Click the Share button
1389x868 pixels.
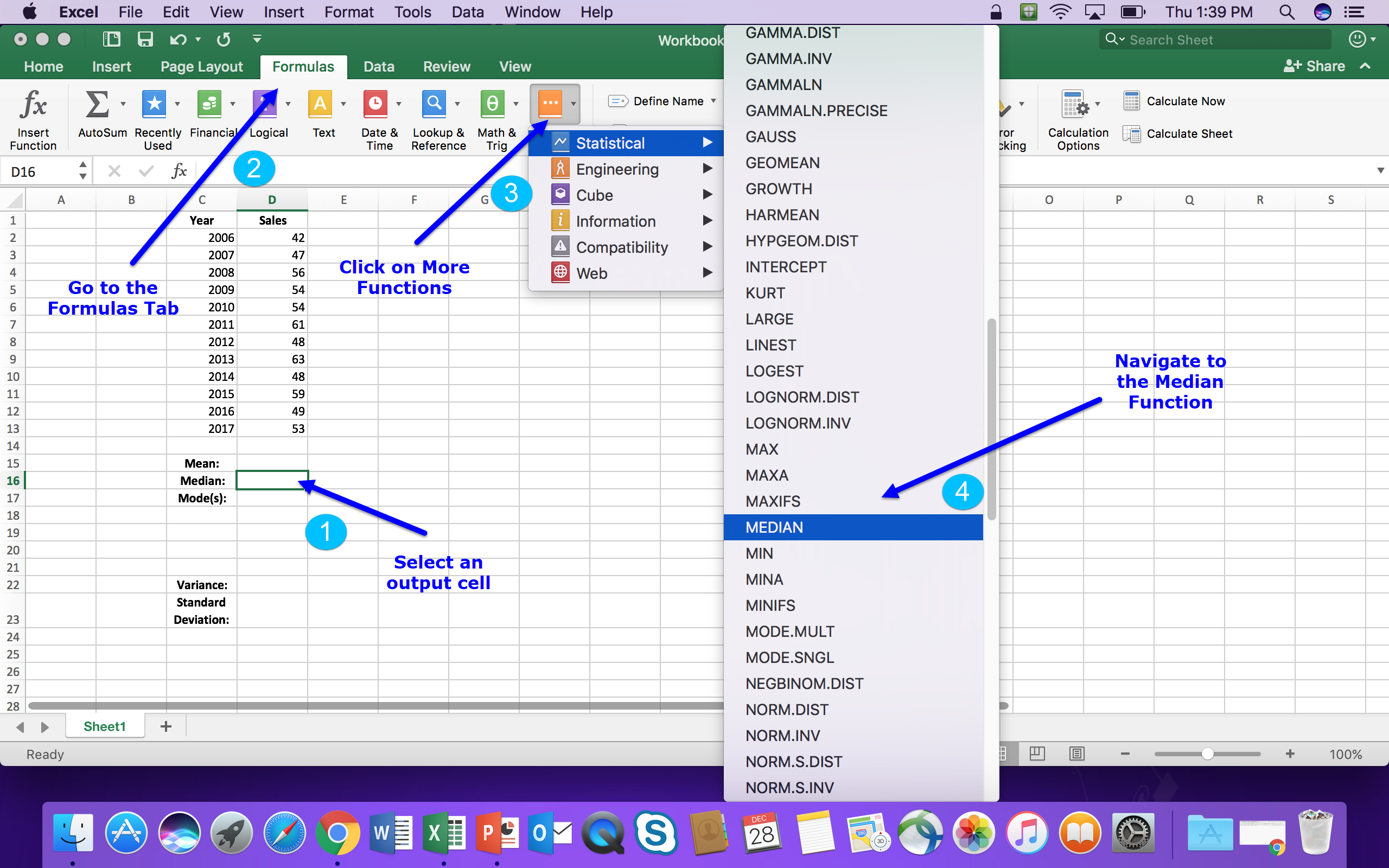coord(1314,67)
